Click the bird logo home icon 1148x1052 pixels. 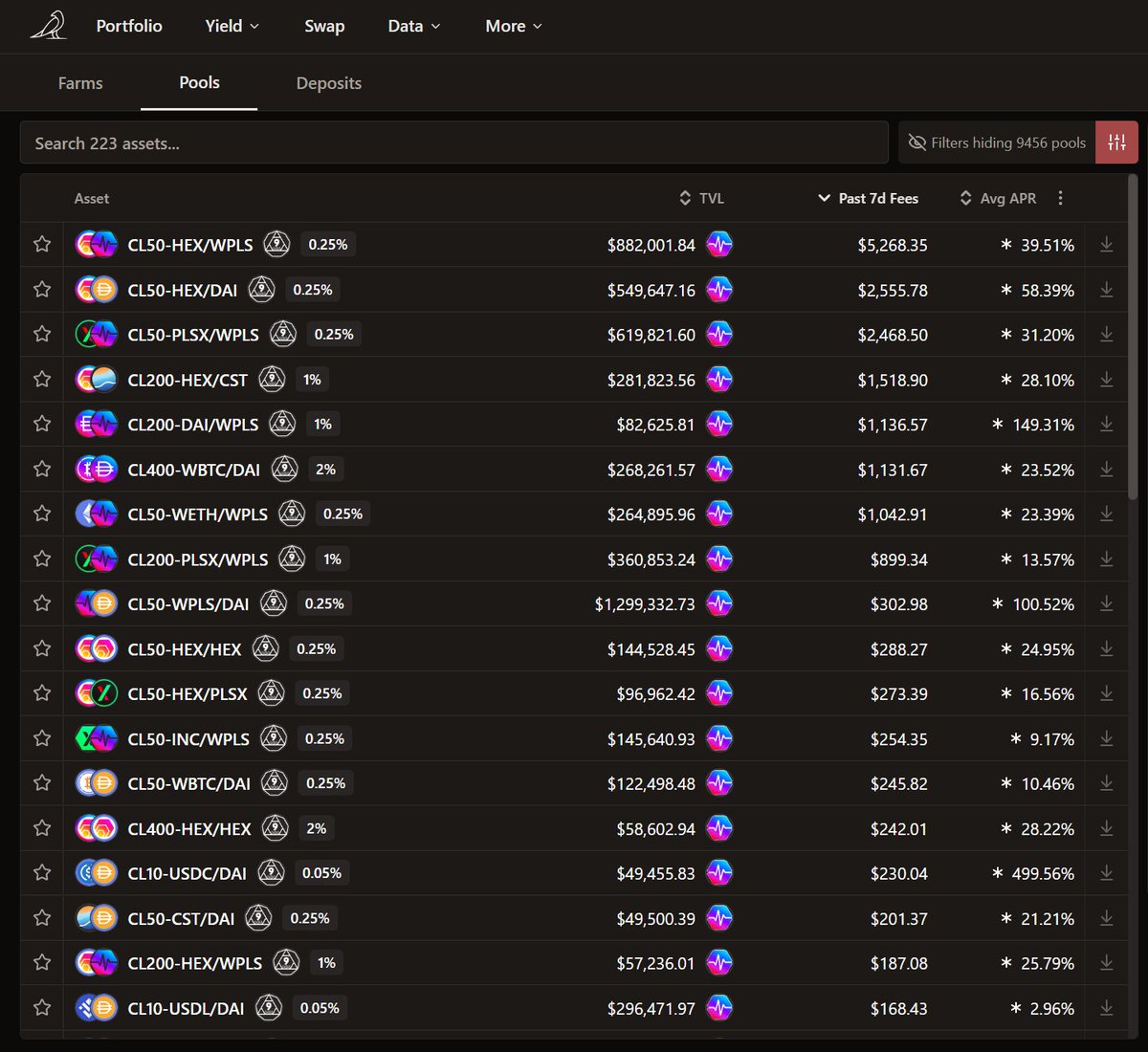pyautogui.click(x=48, y=26)
